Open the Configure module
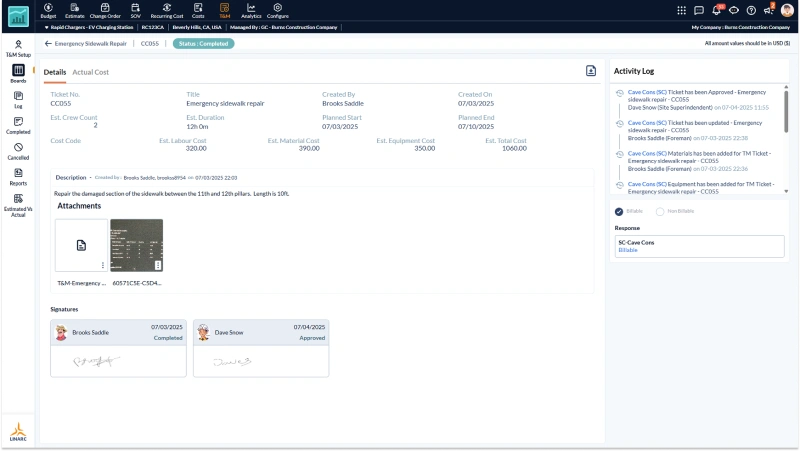Screen dimensions: 800x451 [x=278, y=11]
